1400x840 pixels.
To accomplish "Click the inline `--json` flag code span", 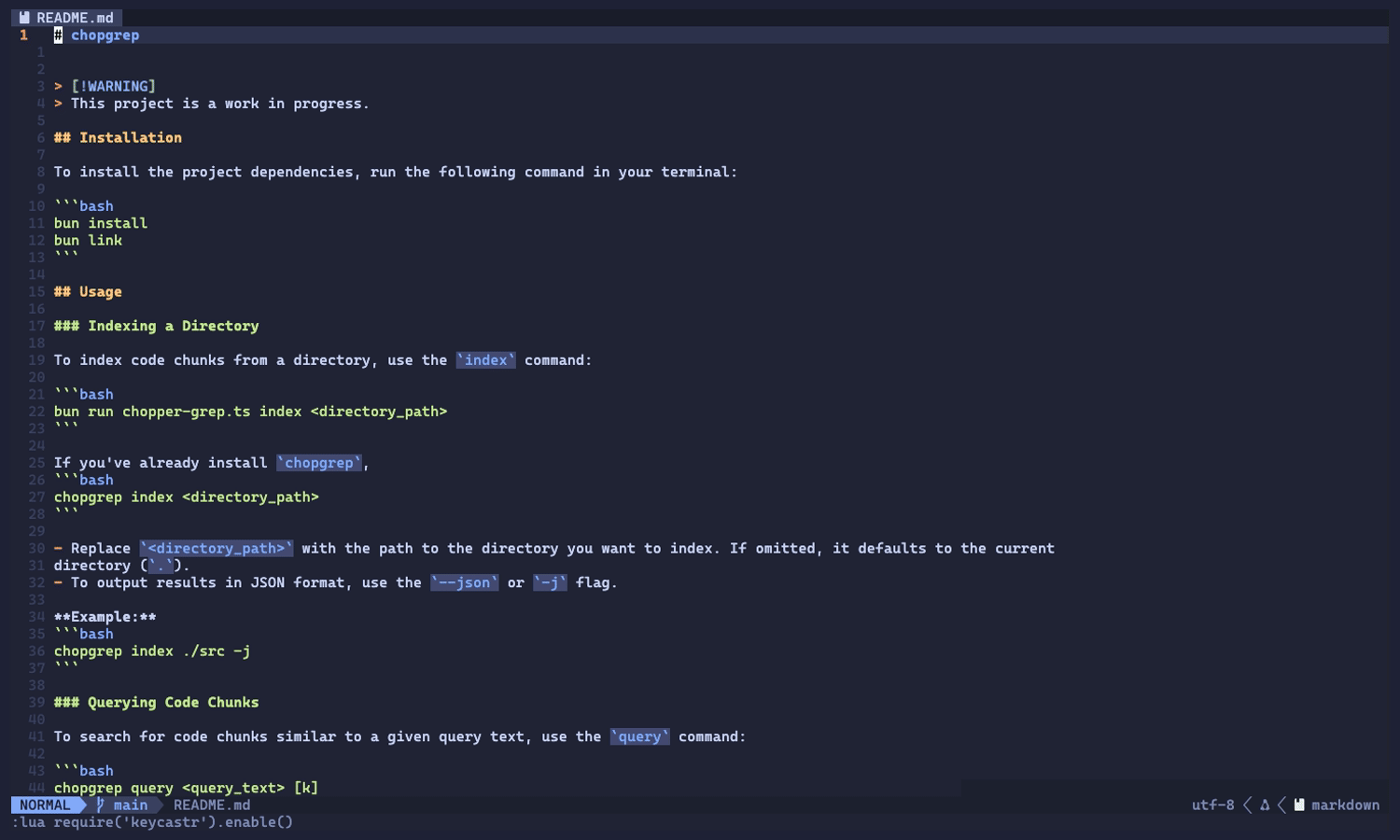I will pos(464,582).
